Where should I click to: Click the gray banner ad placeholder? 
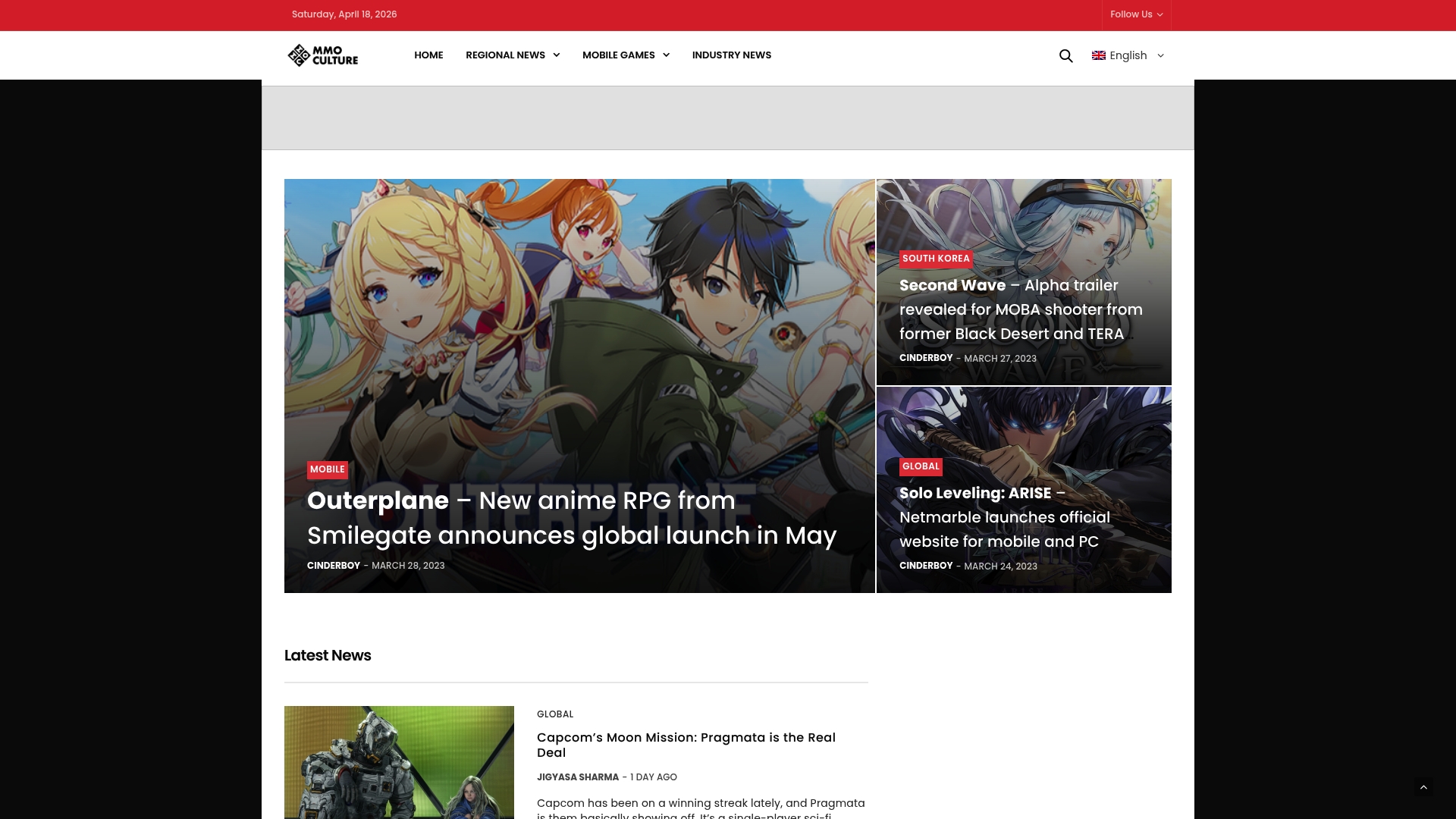(x=727, y=118)
